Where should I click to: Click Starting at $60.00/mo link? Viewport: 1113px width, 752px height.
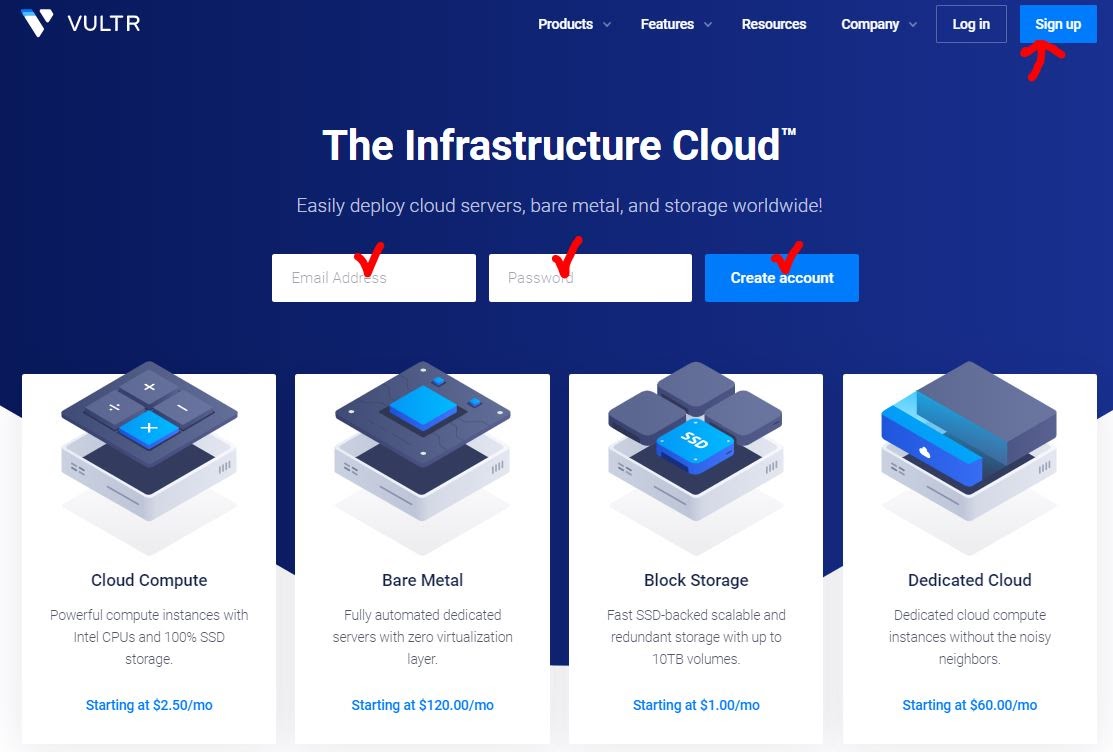(x=970, y=705)
